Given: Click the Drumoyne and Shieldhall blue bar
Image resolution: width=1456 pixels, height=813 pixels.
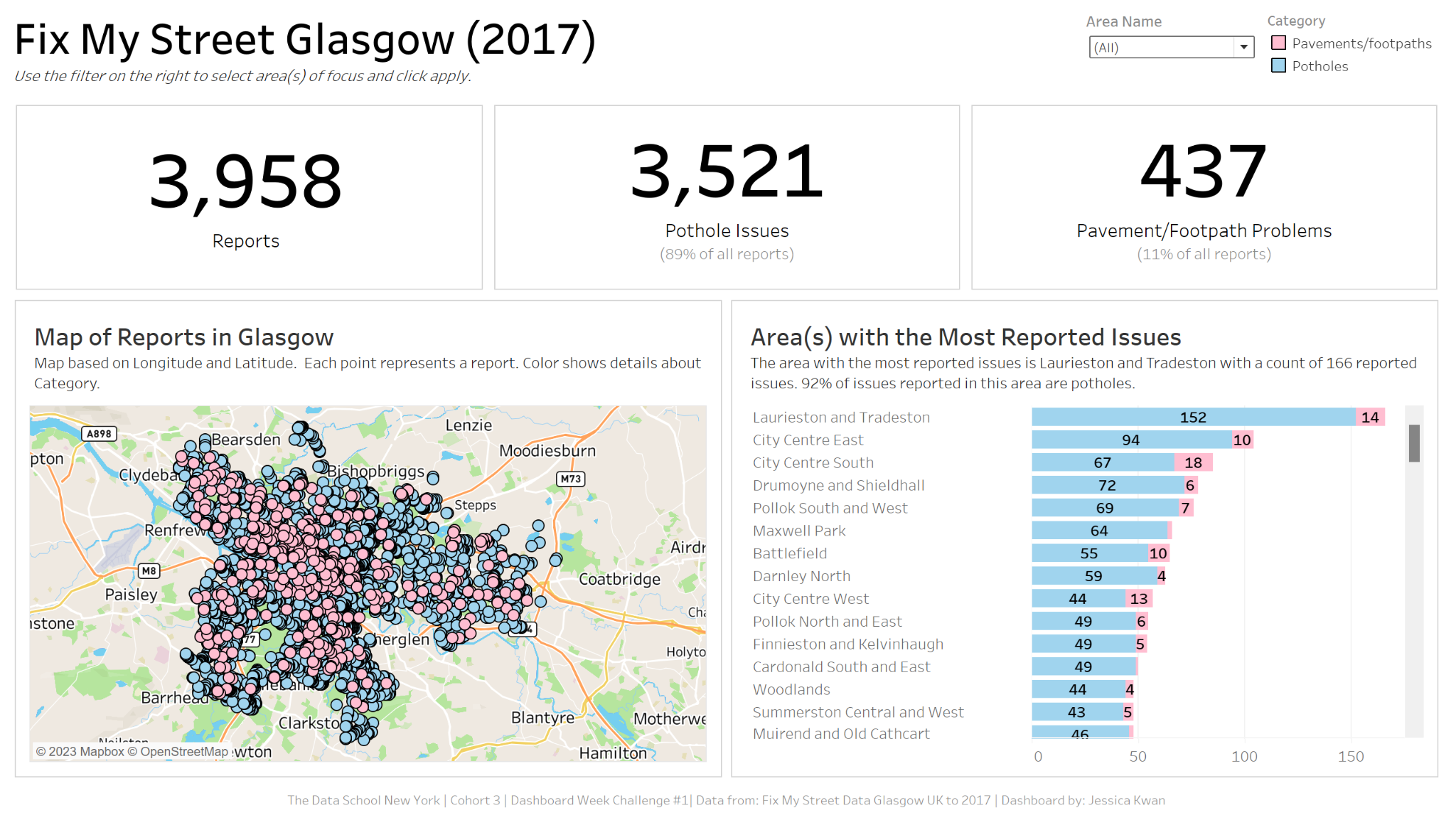Looking at the screenshot, I should pyautogui.click(x=1107, y=486).
